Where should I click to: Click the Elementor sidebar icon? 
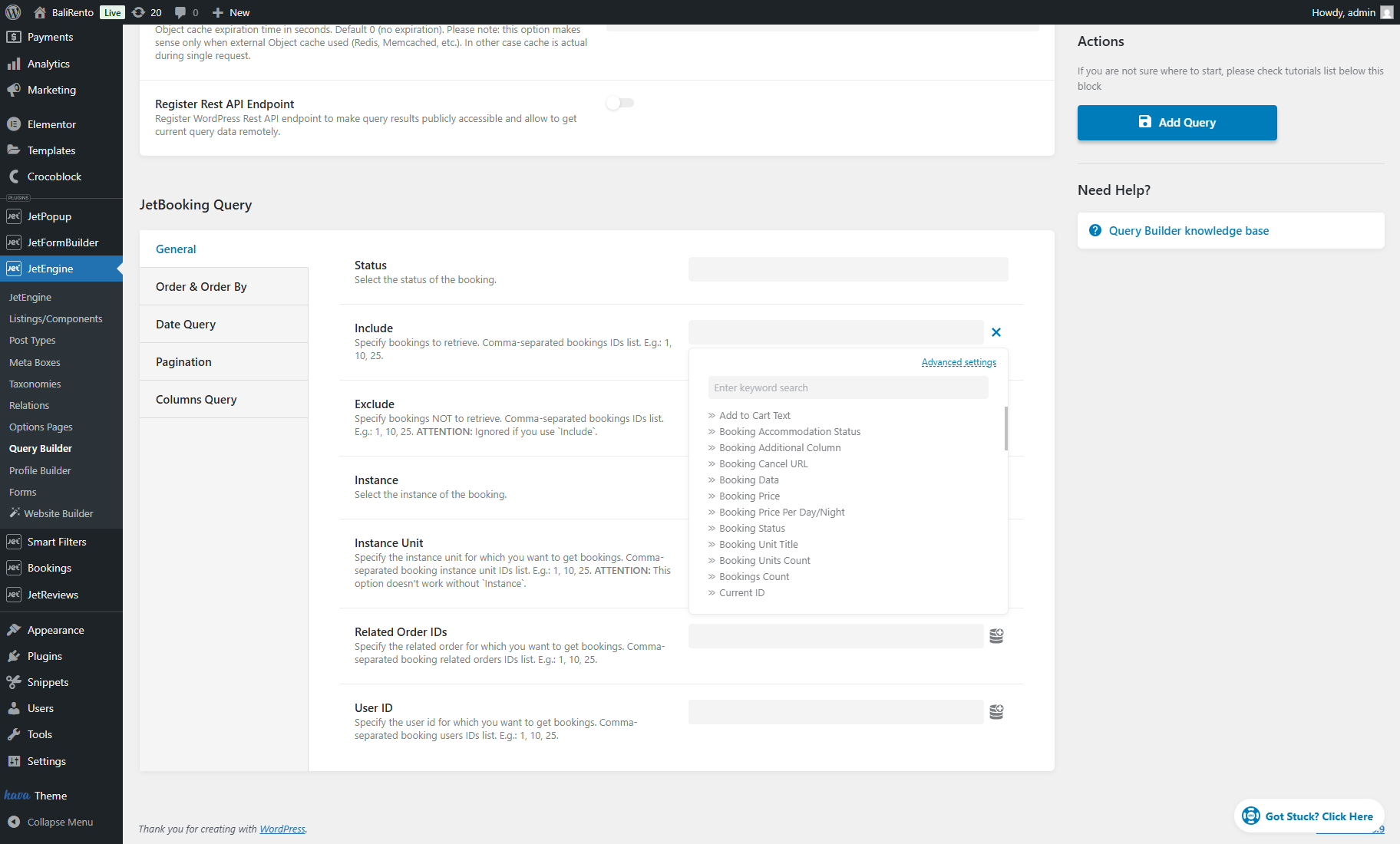click(x=14, y=124)
